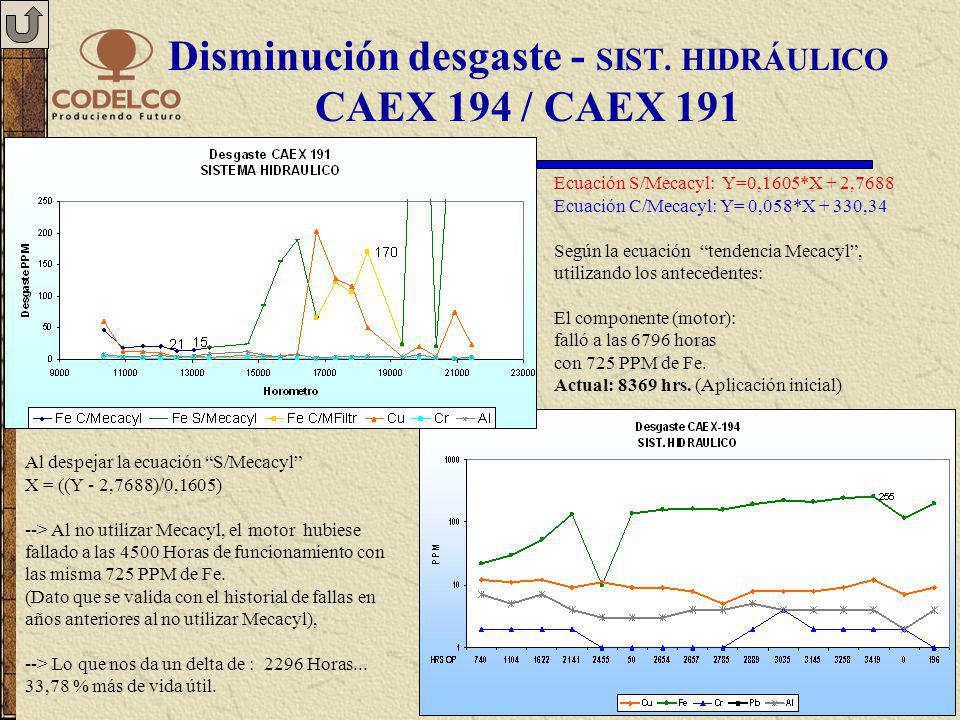Click the red 'Ecuación S/Mecacyl' text

tap(724, 183)
